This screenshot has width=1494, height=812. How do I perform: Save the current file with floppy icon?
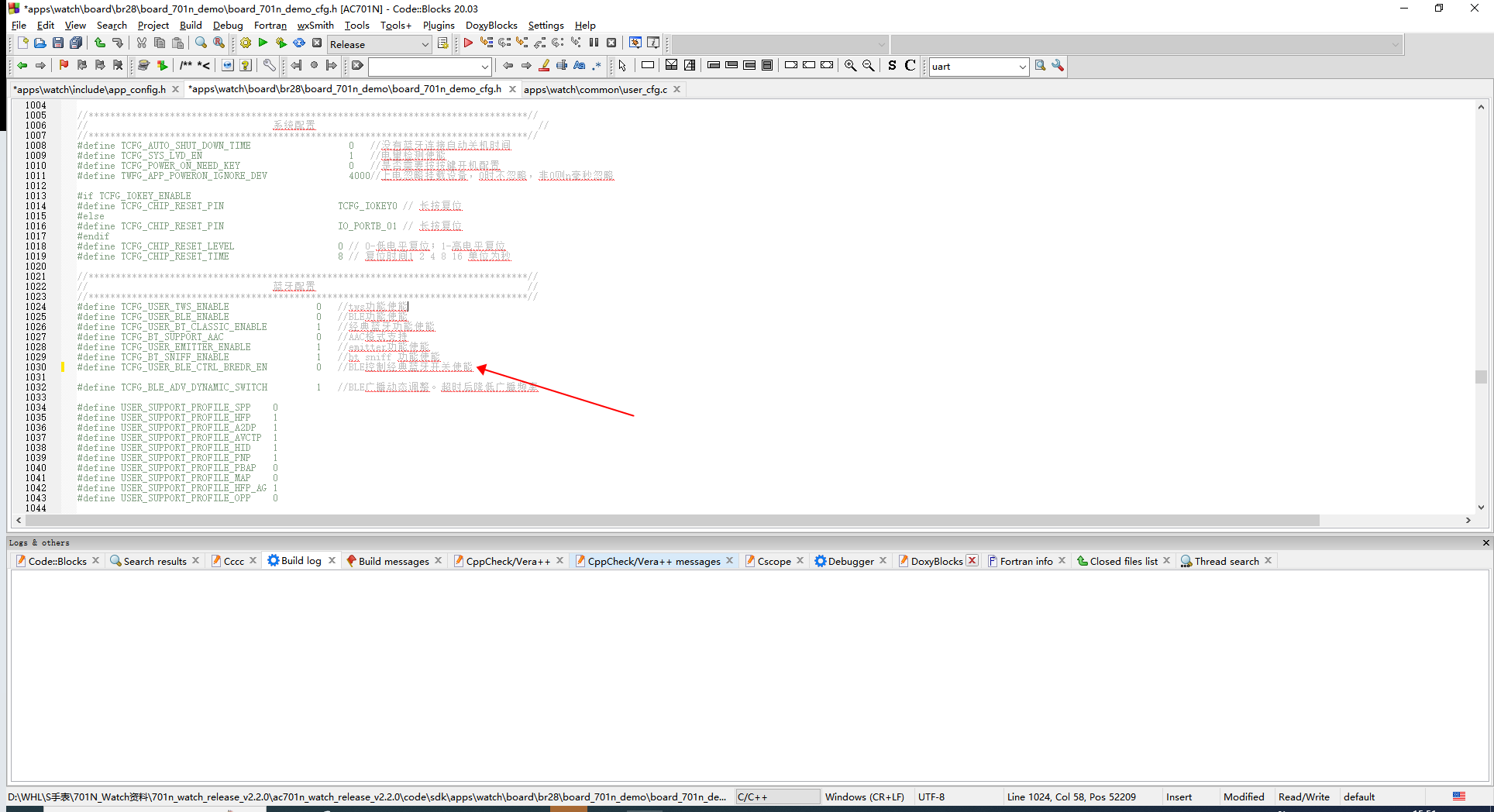(58, 43)
